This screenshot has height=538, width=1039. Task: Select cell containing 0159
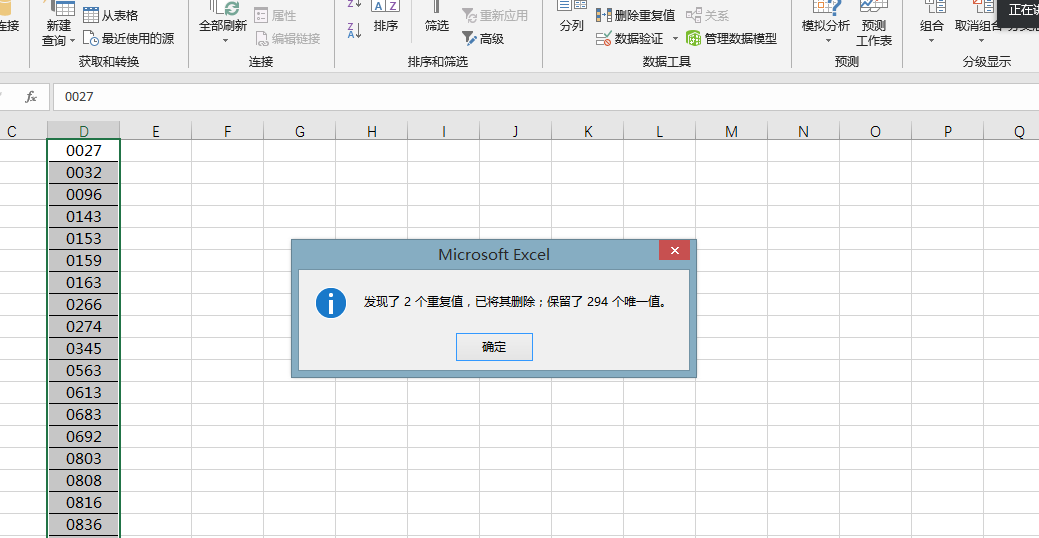(83, 260)
